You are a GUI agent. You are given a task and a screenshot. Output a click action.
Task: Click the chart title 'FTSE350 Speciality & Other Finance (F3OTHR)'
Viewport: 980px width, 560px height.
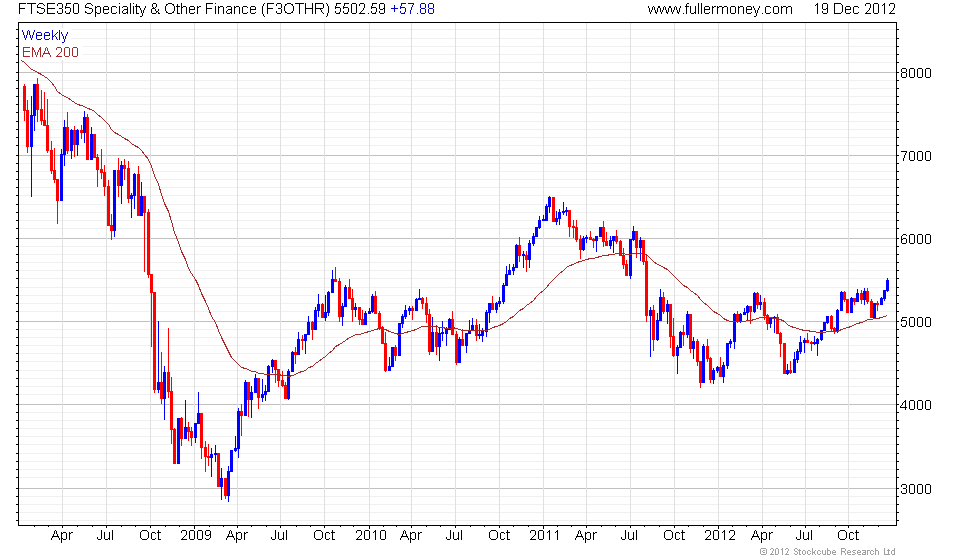point(173,9)
